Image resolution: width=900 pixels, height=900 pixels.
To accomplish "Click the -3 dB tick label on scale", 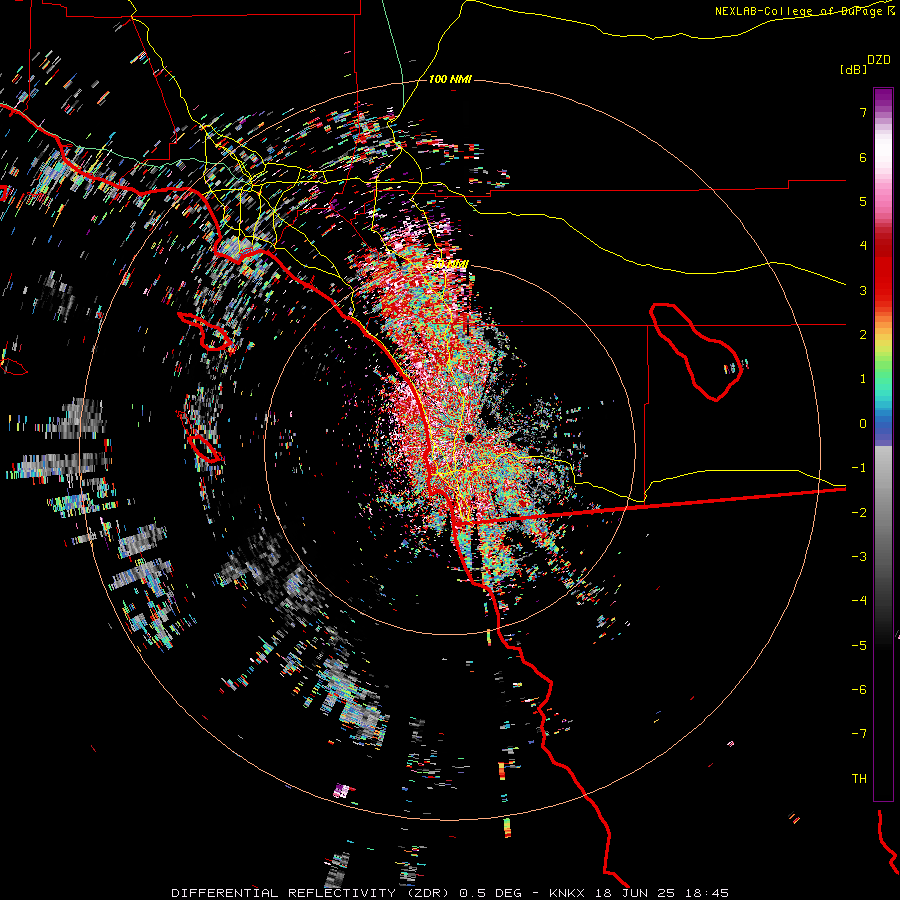I will tap(859, 557).
